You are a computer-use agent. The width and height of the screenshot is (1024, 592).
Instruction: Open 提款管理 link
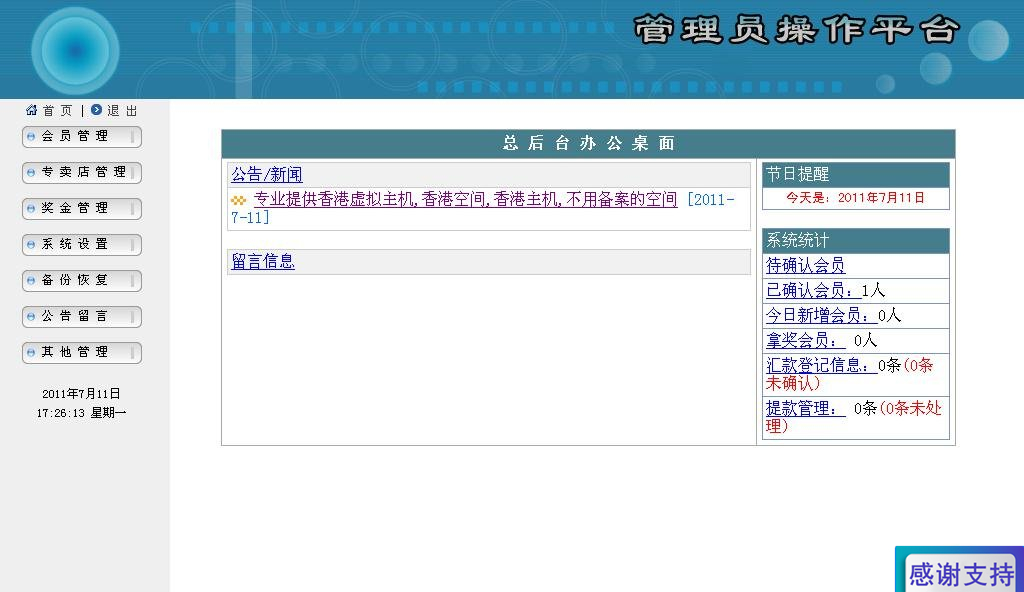[x=805, y=408]
